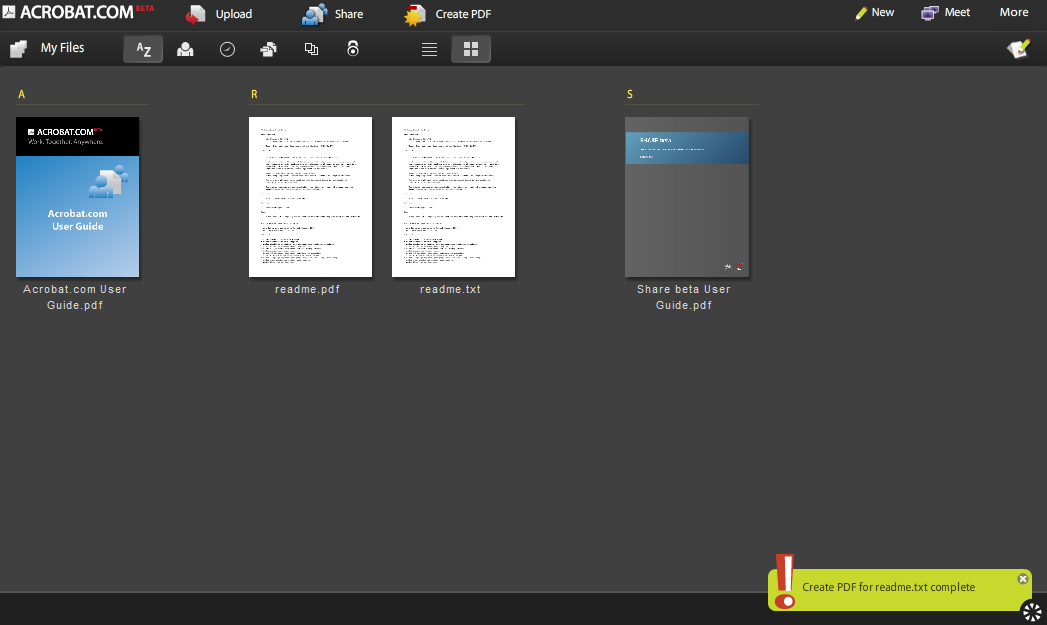Select Share beta User Guide thumbnail
Viewport: 1047px width, 625px height.
[x=687, y=197]
